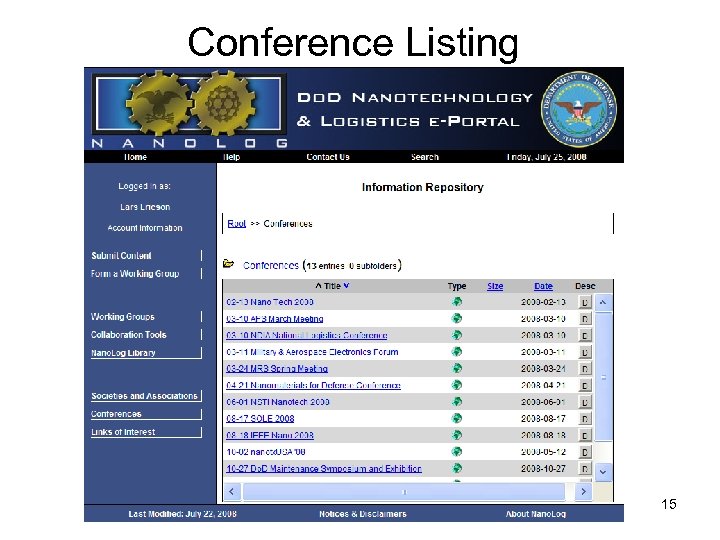Click the vertical scrollbar thumb

click(603, 377)
